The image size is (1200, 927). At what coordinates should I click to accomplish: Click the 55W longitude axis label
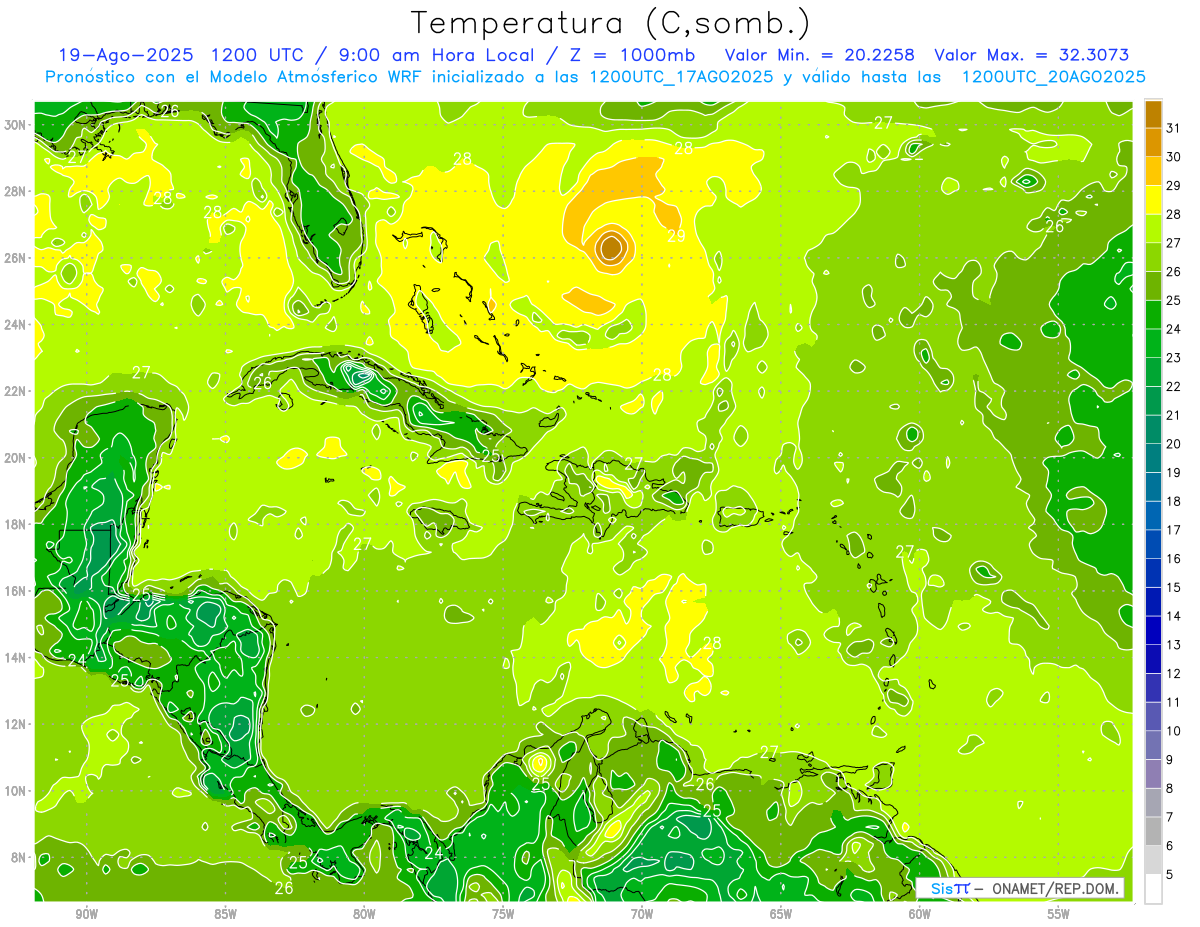coord(1059,914)
